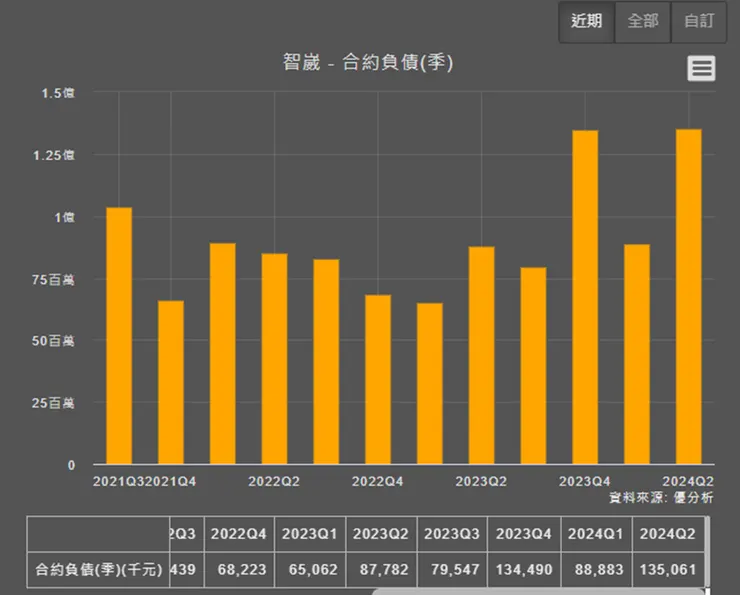The width and height of the screenshot is (740, 595).
Task: Click the 2022Q4 bar in chart
Action: (x=378, y=379)
